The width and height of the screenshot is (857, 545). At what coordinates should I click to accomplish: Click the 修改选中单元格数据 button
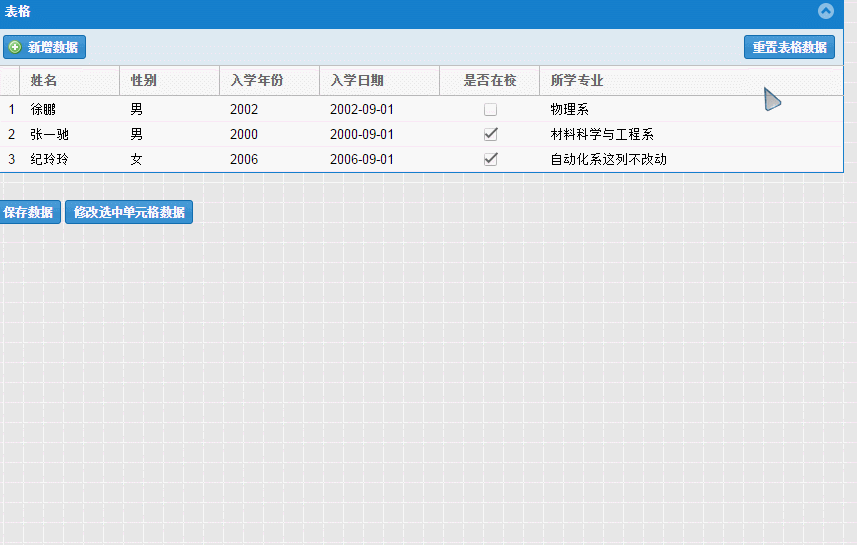click(x=129, y=212)
